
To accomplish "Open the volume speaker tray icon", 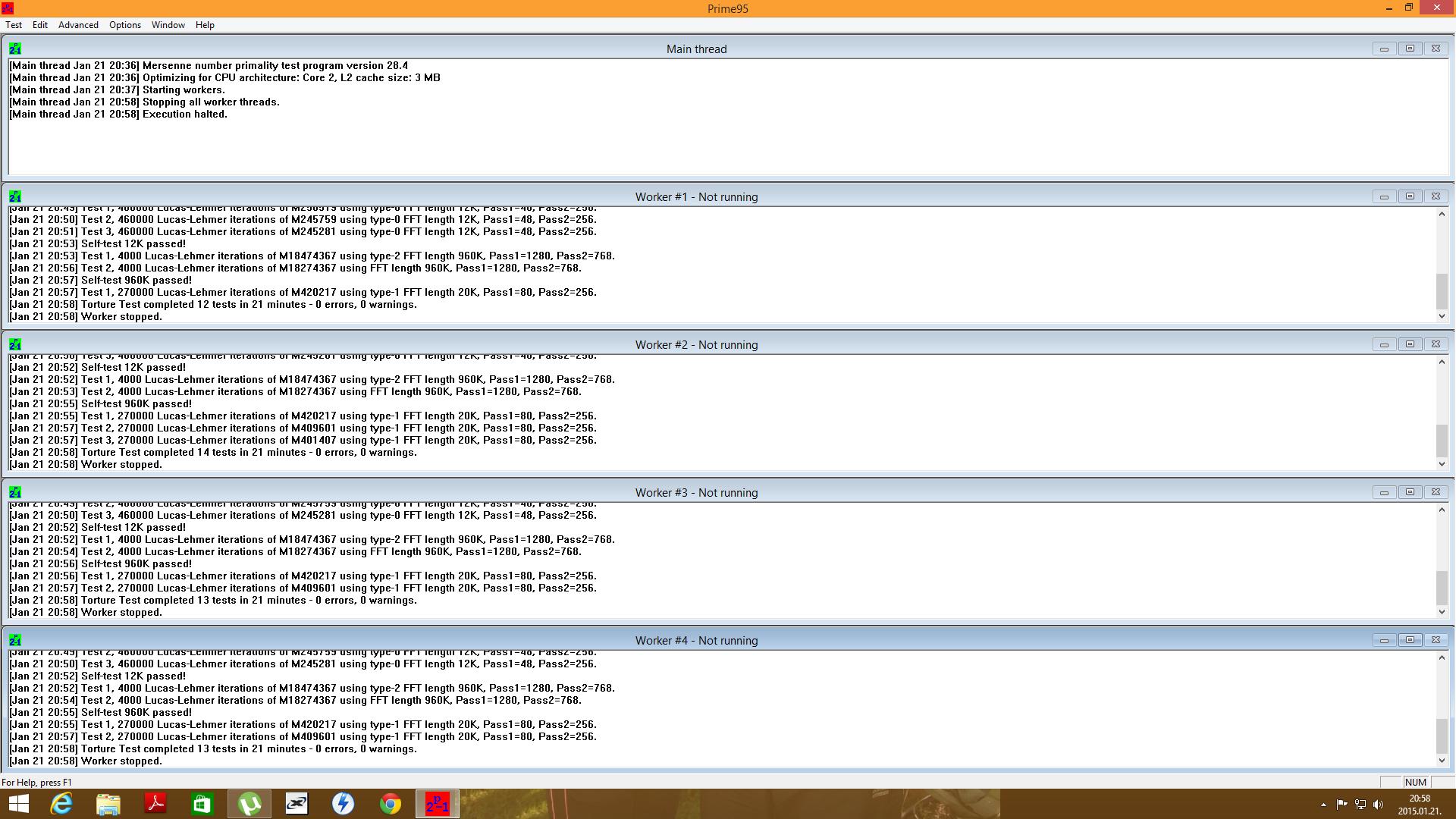I will coord(1379,805).
